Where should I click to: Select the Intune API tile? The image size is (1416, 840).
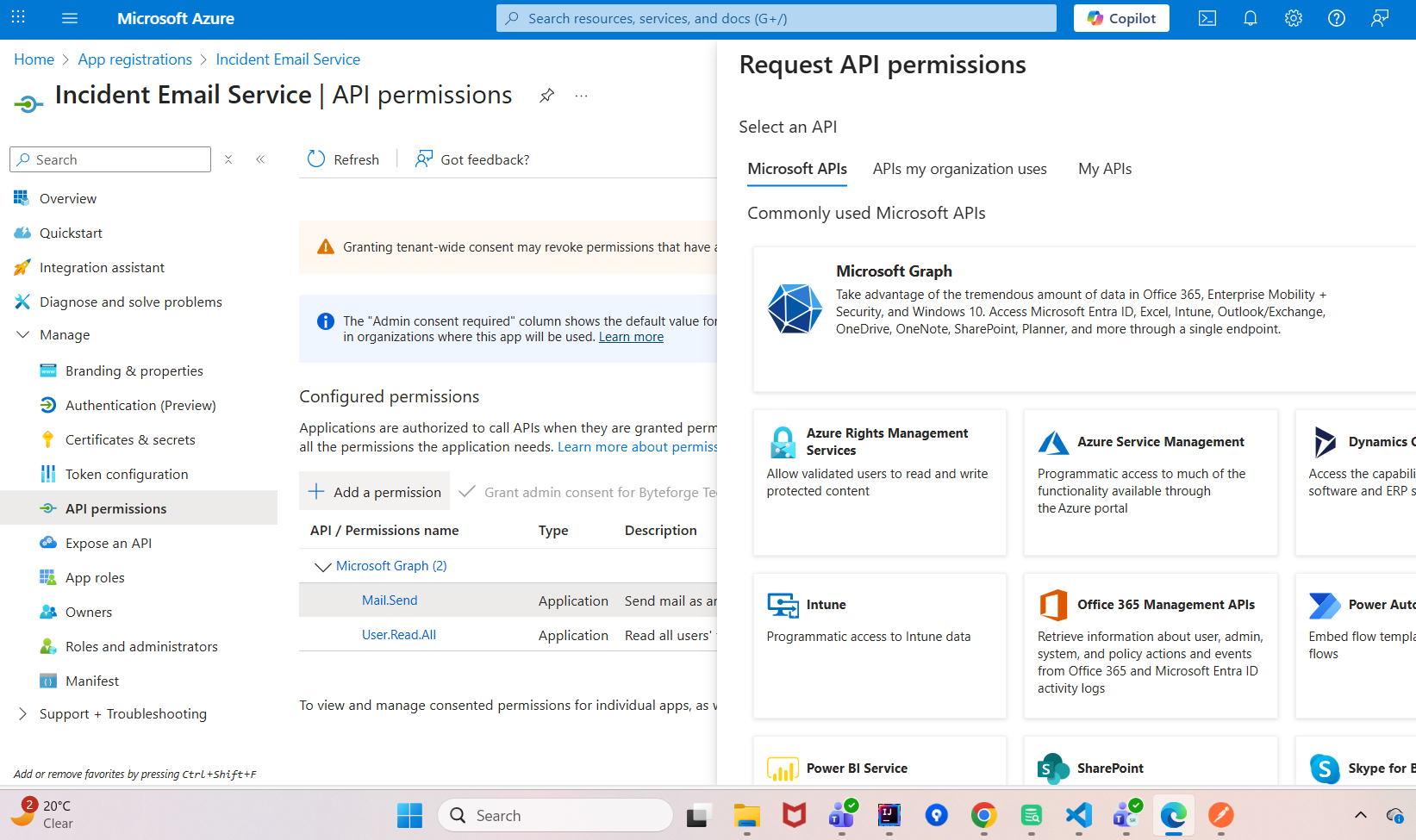(x=879, y=646)
